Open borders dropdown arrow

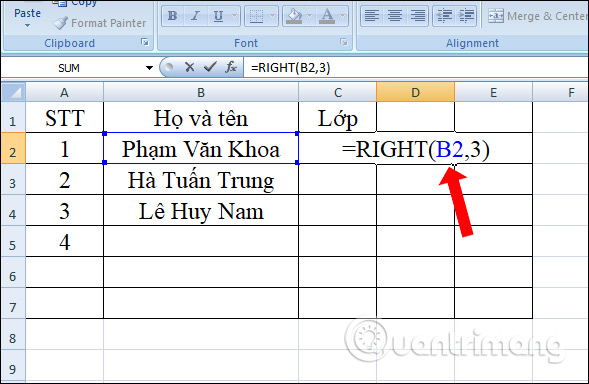click(x=273, y=16)
